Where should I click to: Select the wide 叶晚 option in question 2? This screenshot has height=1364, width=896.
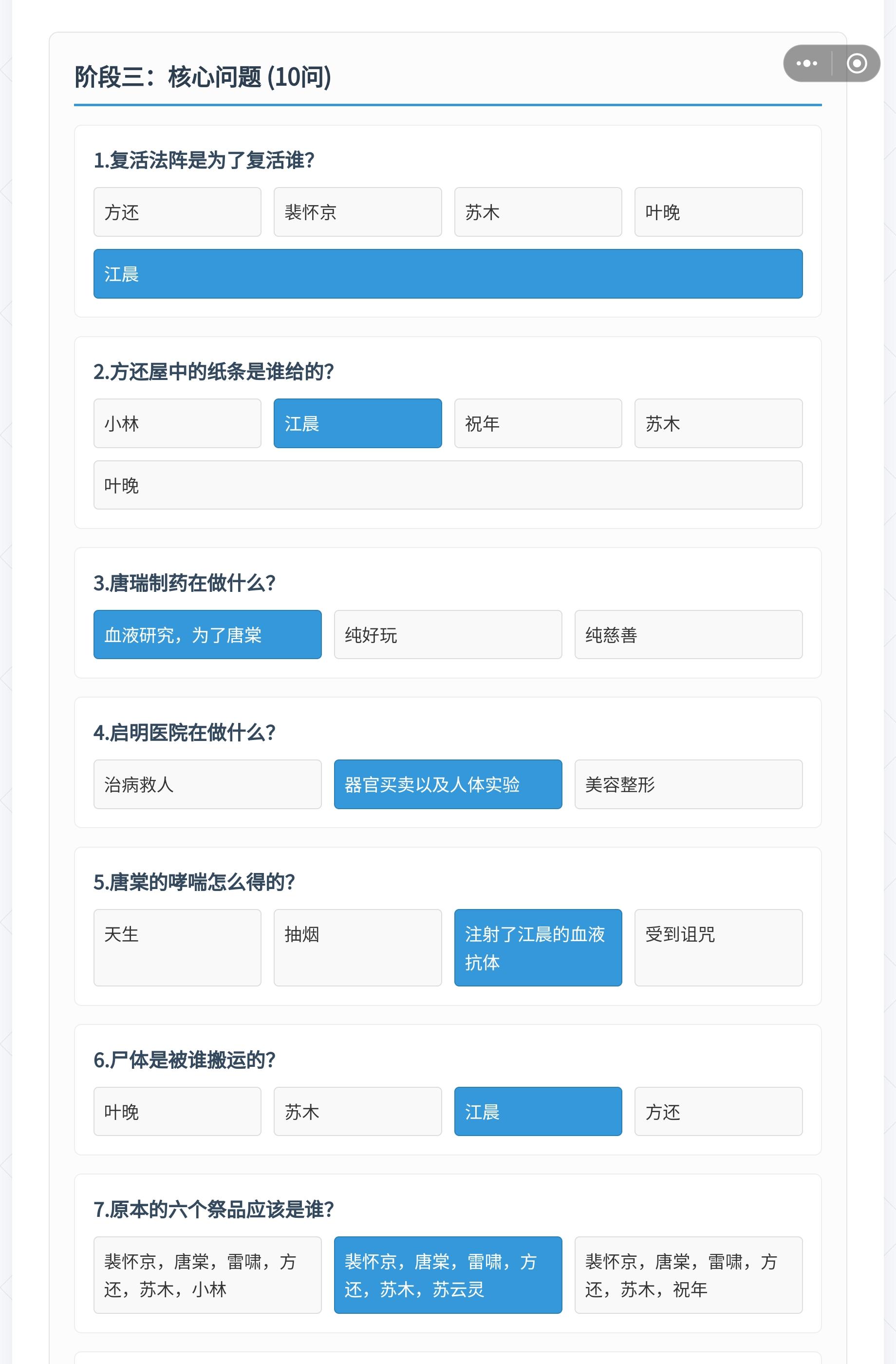click(x=448, y=485)
